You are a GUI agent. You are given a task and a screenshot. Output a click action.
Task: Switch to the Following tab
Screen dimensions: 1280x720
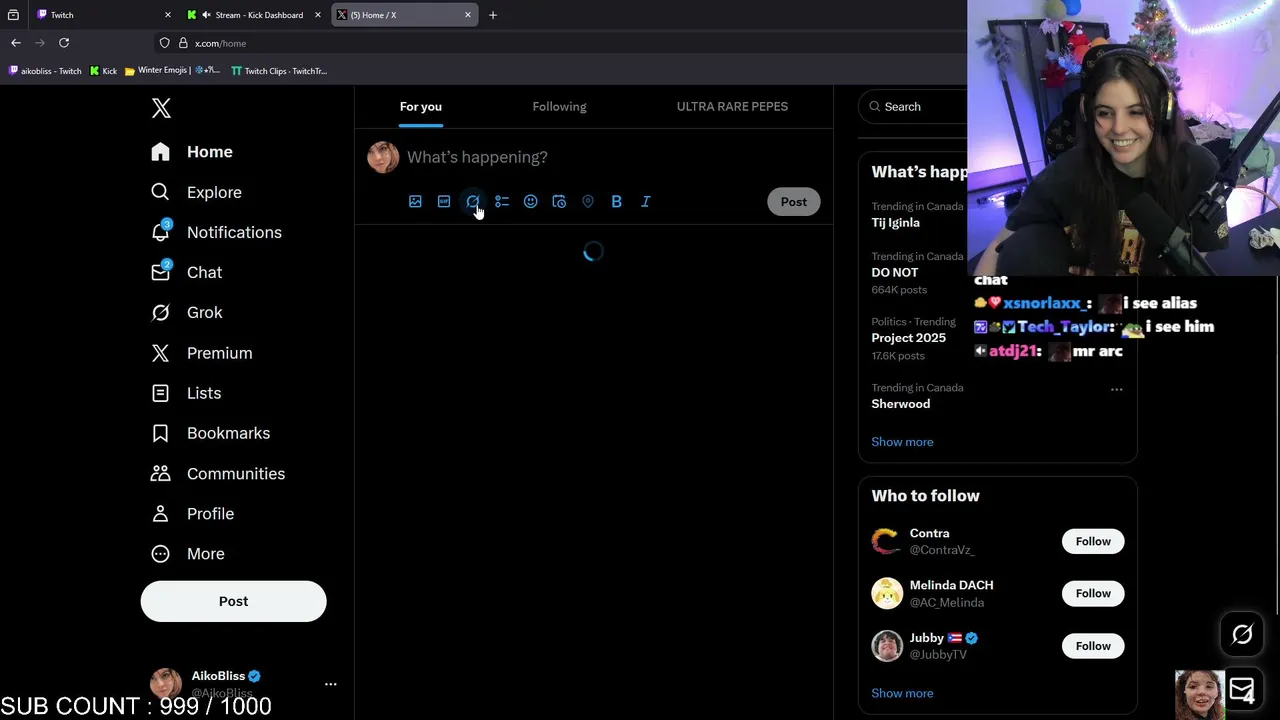point(559,106)
